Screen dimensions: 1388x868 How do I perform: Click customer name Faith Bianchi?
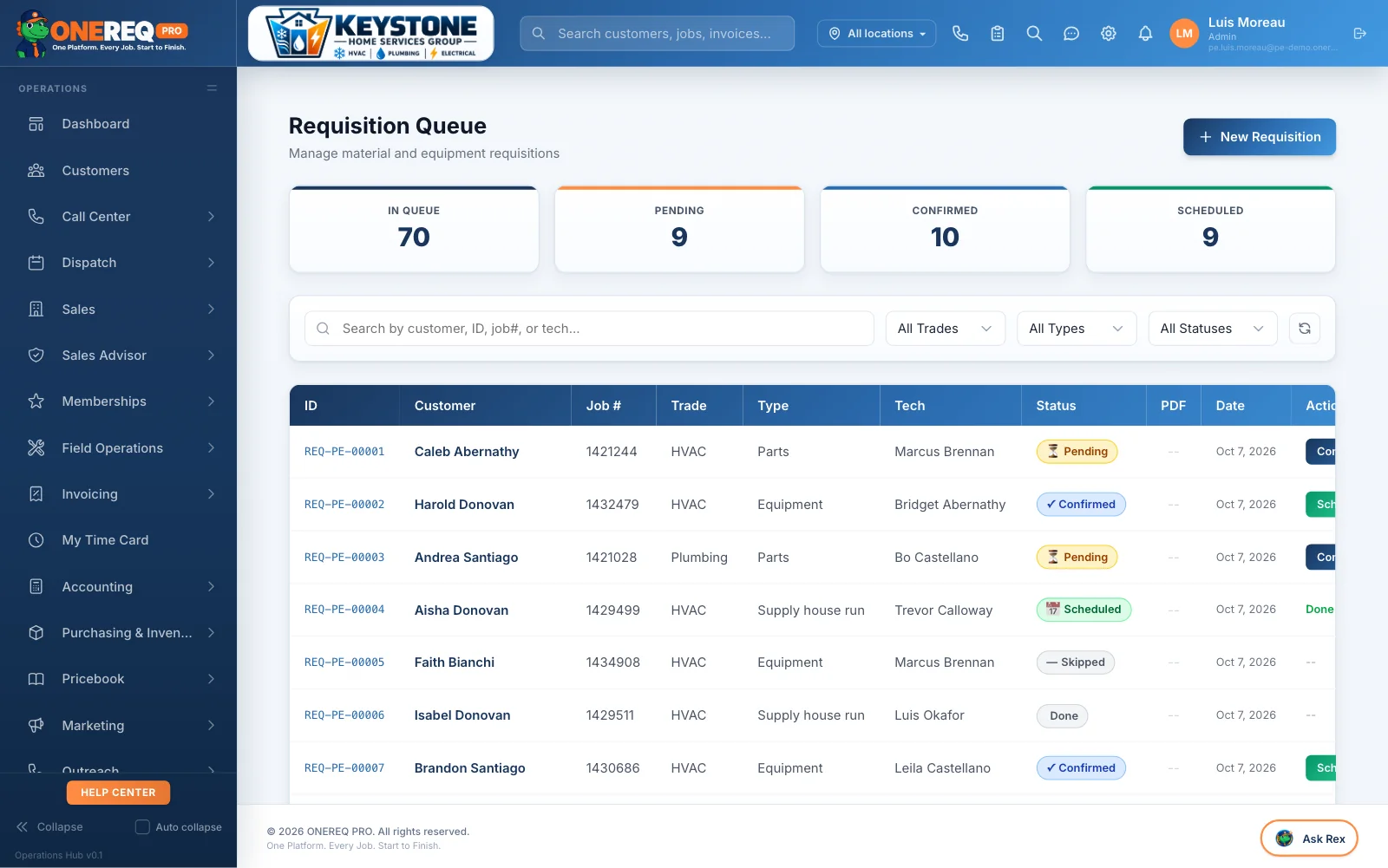[x=455, y=662]
